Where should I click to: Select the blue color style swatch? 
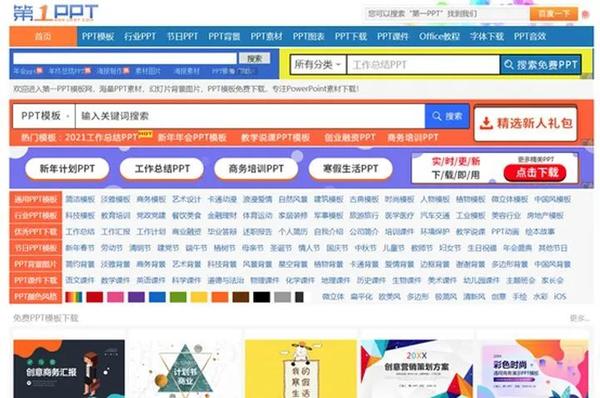pos(157,297)
